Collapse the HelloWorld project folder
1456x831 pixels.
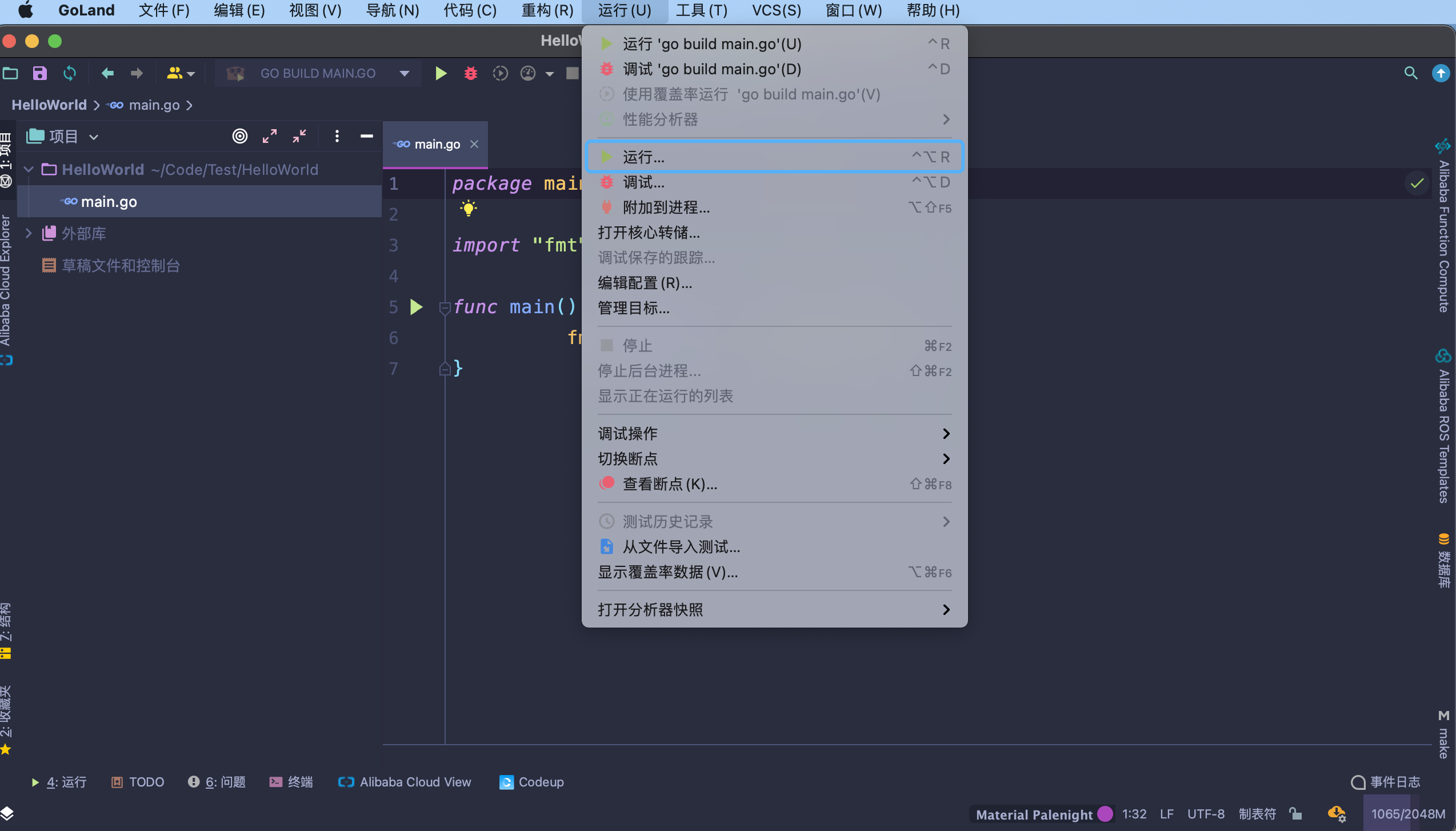[29, 170]
